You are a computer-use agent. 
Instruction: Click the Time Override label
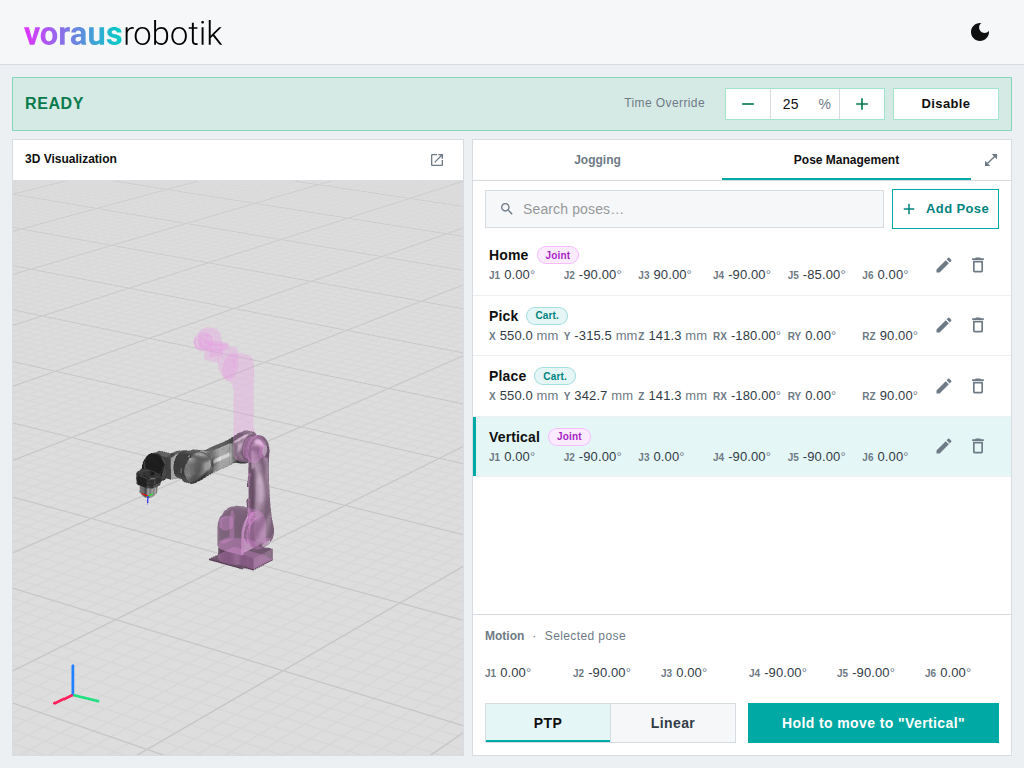click(664, 103)
